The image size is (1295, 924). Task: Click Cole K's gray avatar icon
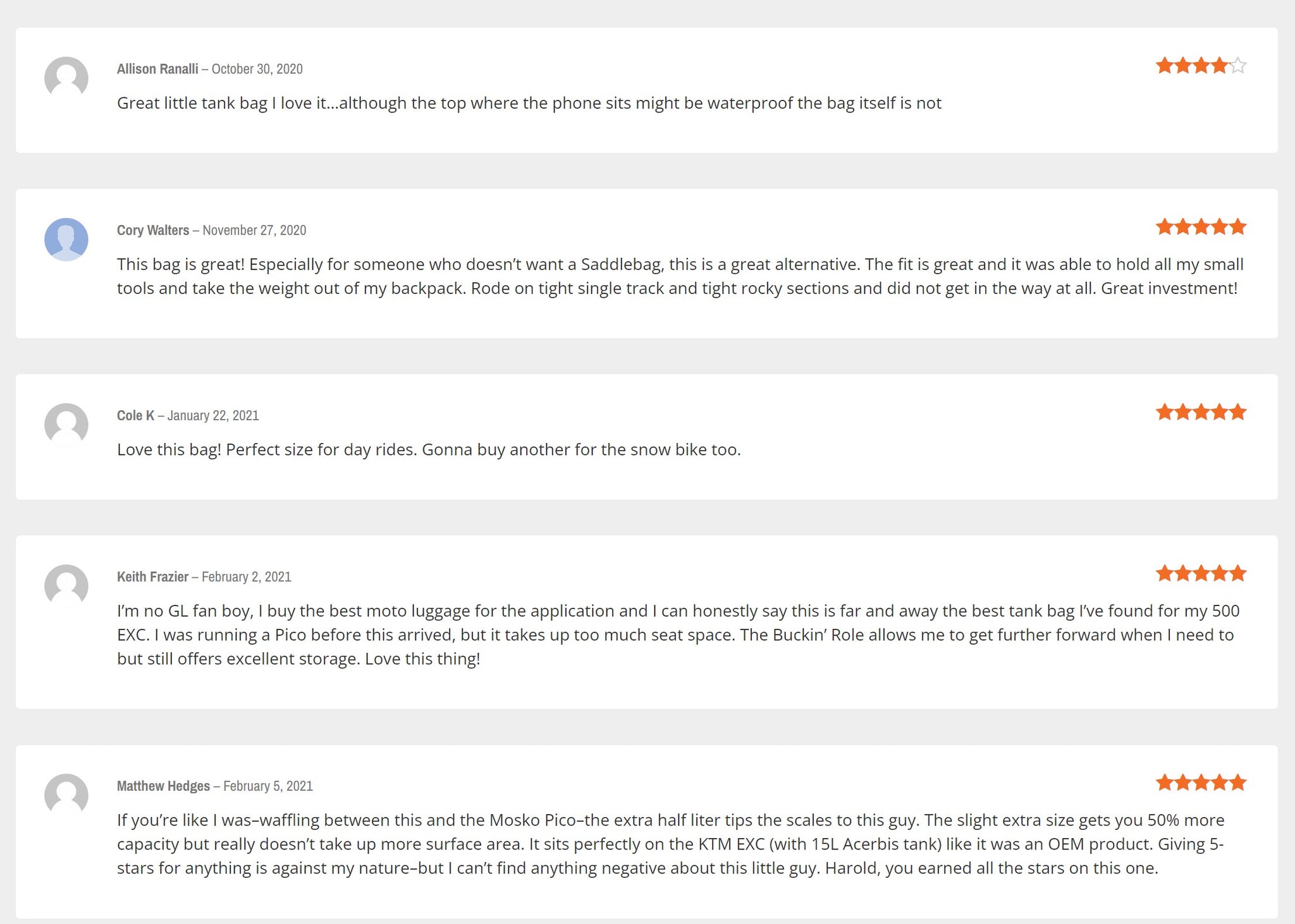tap(66, 425)
